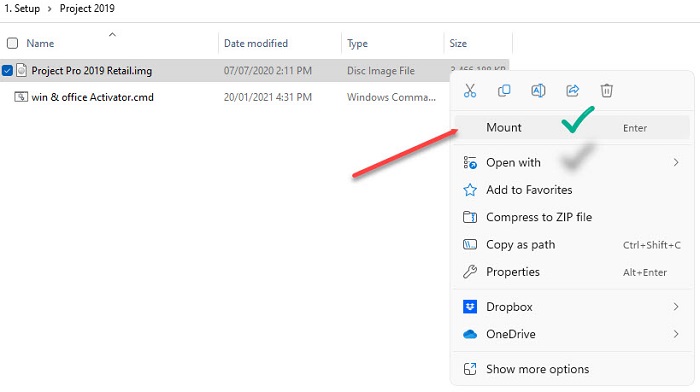Image resolution: width=700 pixels, height=392 pixels.
Task: Select Add to Favorites
Action: pyautogui.click(x=572, y=190)
